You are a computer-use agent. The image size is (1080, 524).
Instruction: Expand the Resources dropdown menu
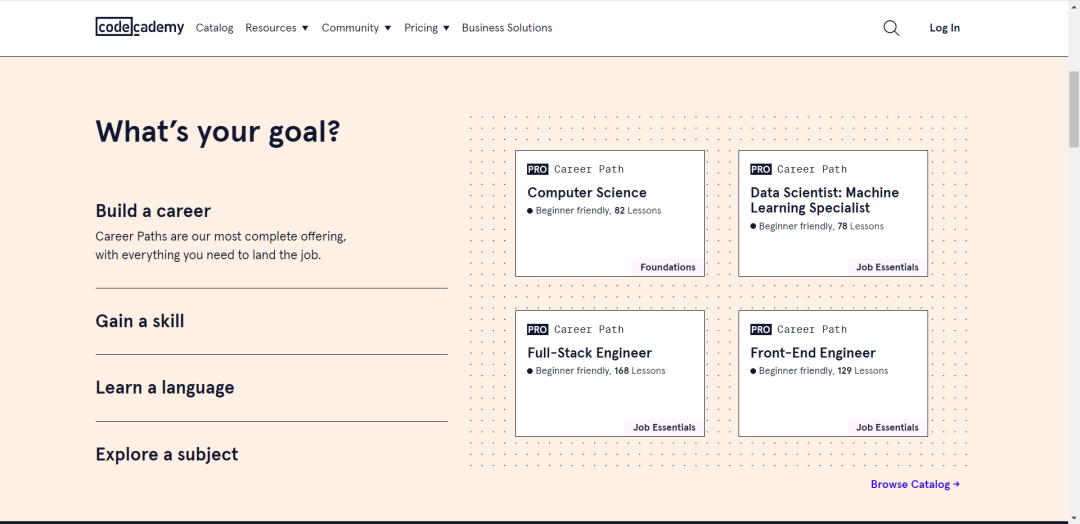pyautogui.click(x=277, y=28)
